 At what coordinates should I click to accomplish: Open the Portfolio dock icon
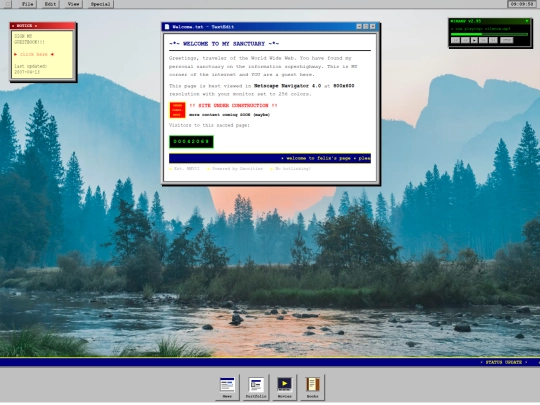256,387
